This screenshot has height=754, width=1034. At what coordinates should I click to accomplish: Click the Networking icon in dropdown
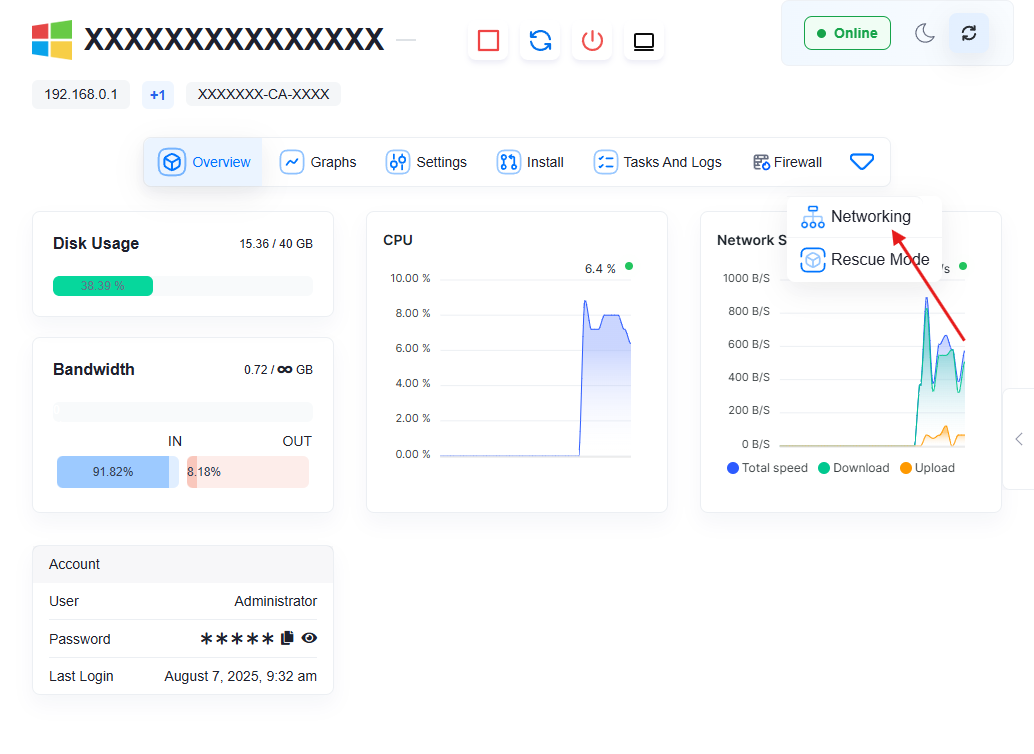813,217
